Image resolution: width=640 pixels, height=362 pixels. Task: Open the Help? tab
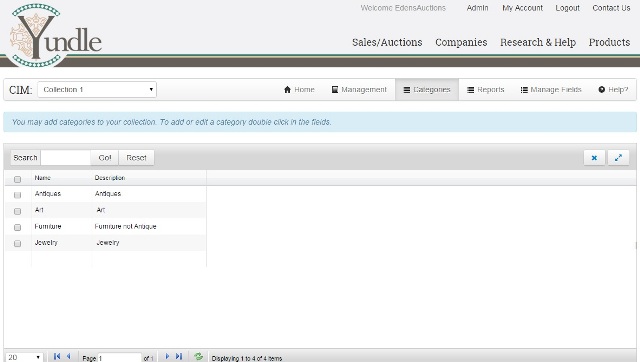pyautogui.click(x=613, y=89)
